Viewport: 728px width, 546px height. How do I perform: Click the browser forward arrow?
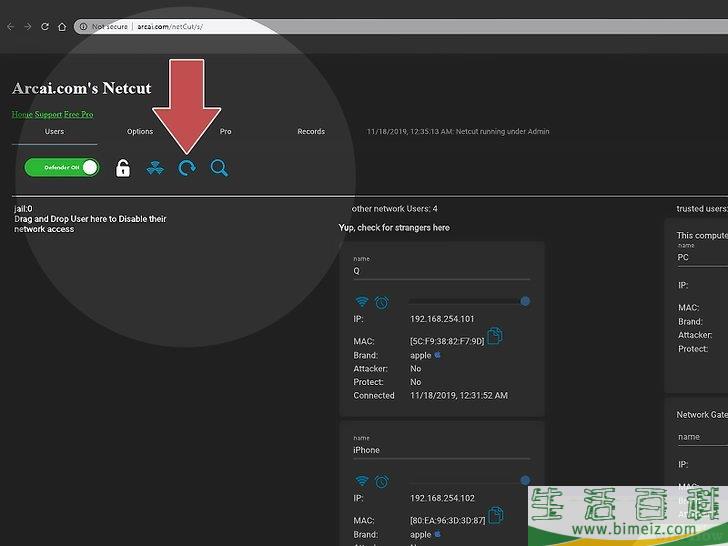28,26
